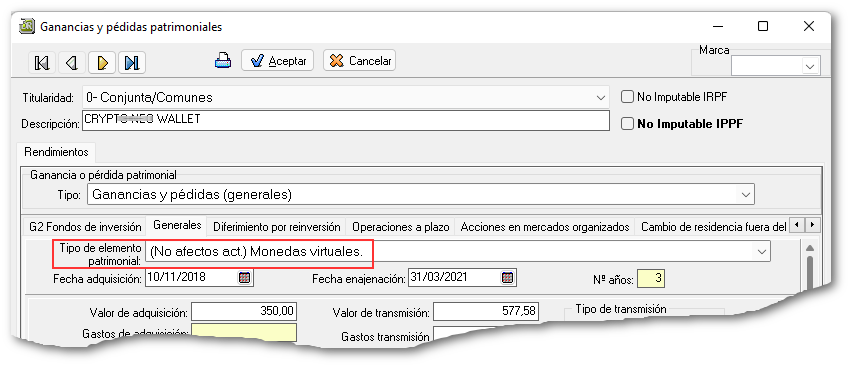Open the Tipo ganancia dropdown

tap(746, 194)
